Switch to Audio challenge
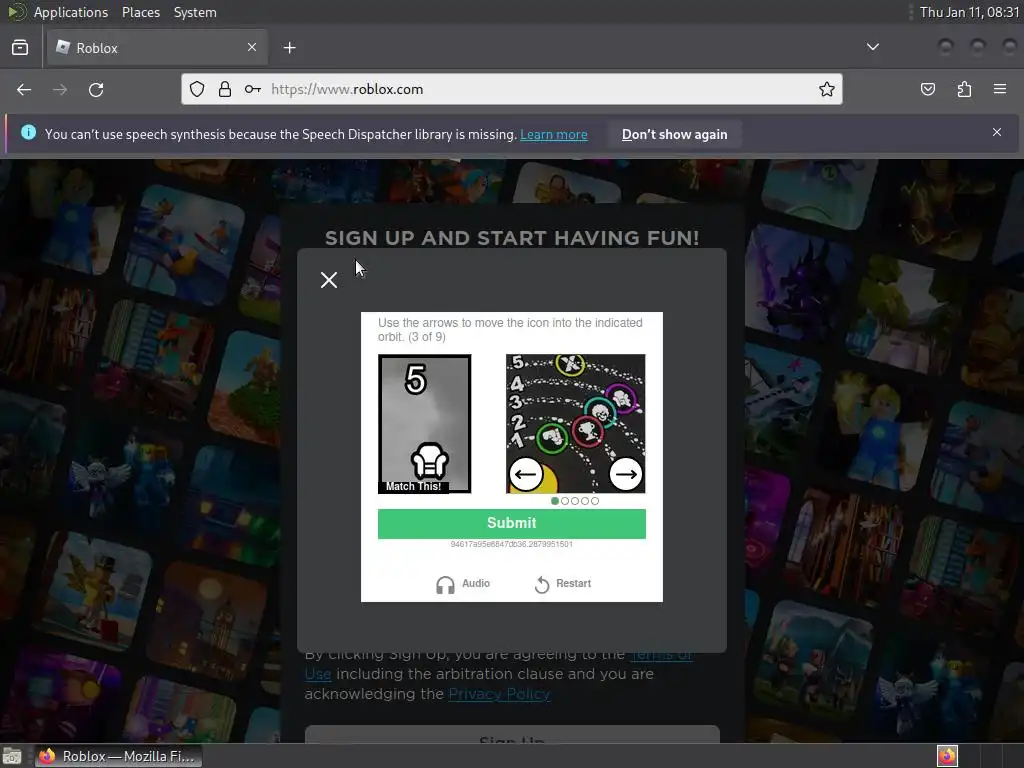The height and width of the screenshot is (768, 1024). 463,584
